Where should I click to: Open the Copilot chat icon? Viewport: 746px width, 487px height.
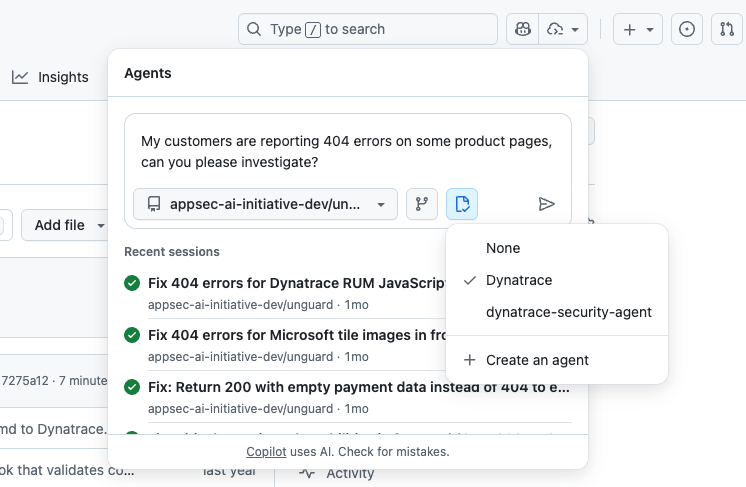click(x=522, y=29)
